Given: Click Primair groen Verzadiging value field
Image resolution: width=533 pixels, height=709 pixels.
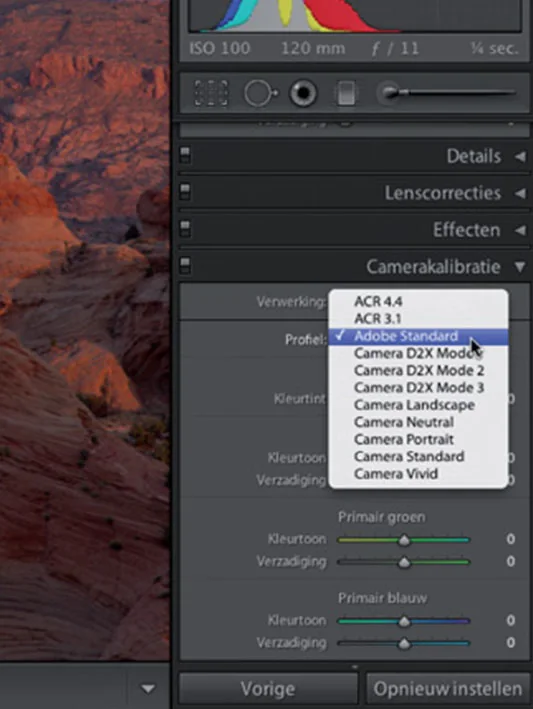Looking at the screenshot, I should (x=510, y=561).
